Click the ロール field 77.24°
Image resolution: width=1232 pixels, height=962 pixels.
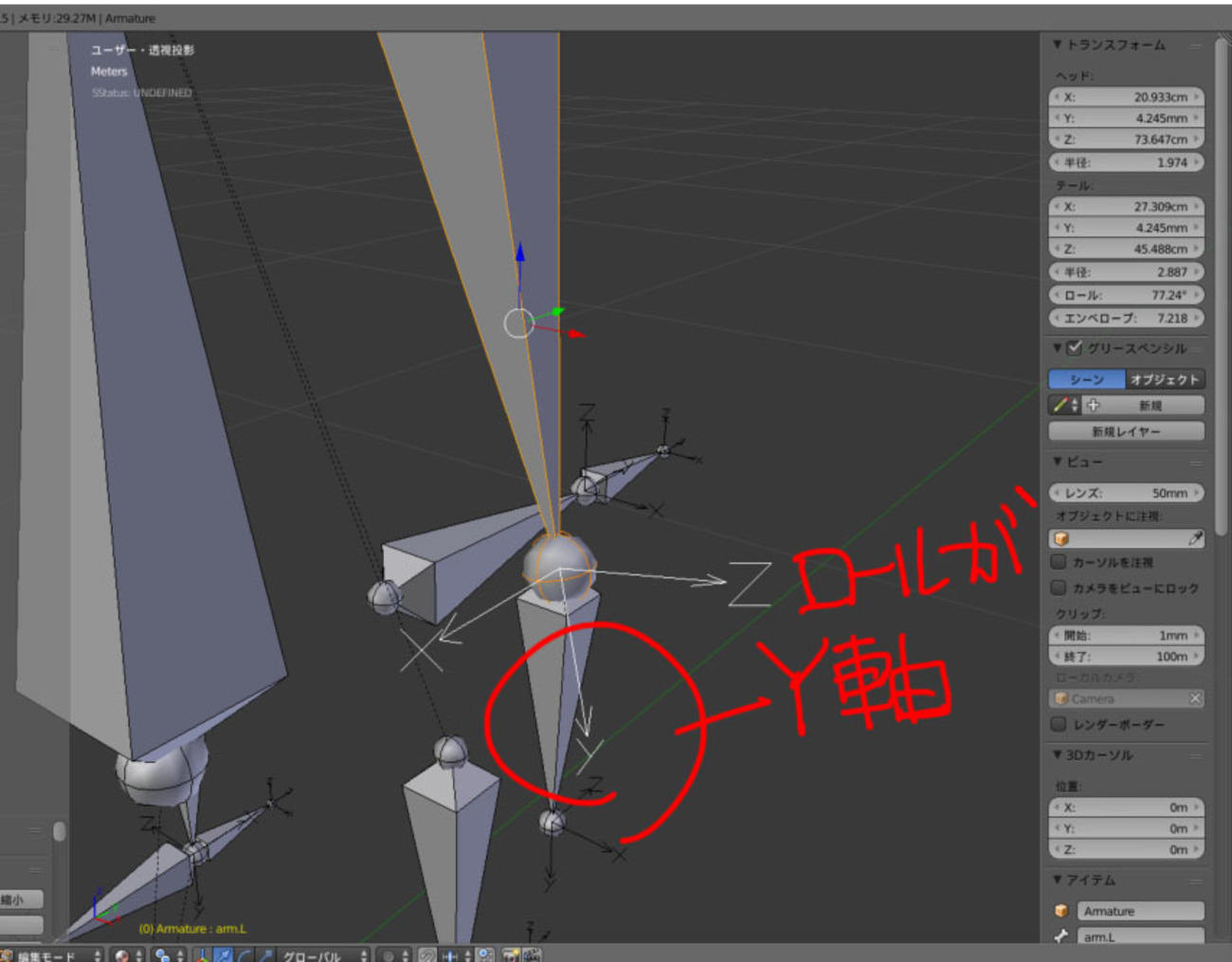coord(1127,295)
